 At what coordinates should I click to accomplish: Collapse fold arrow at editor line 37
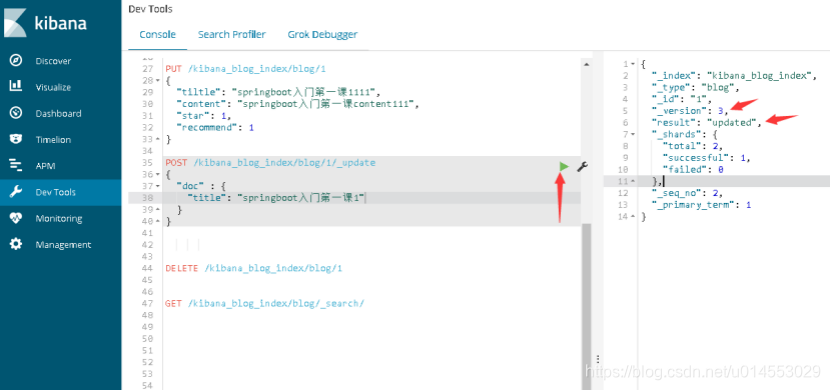coord(158,186)
